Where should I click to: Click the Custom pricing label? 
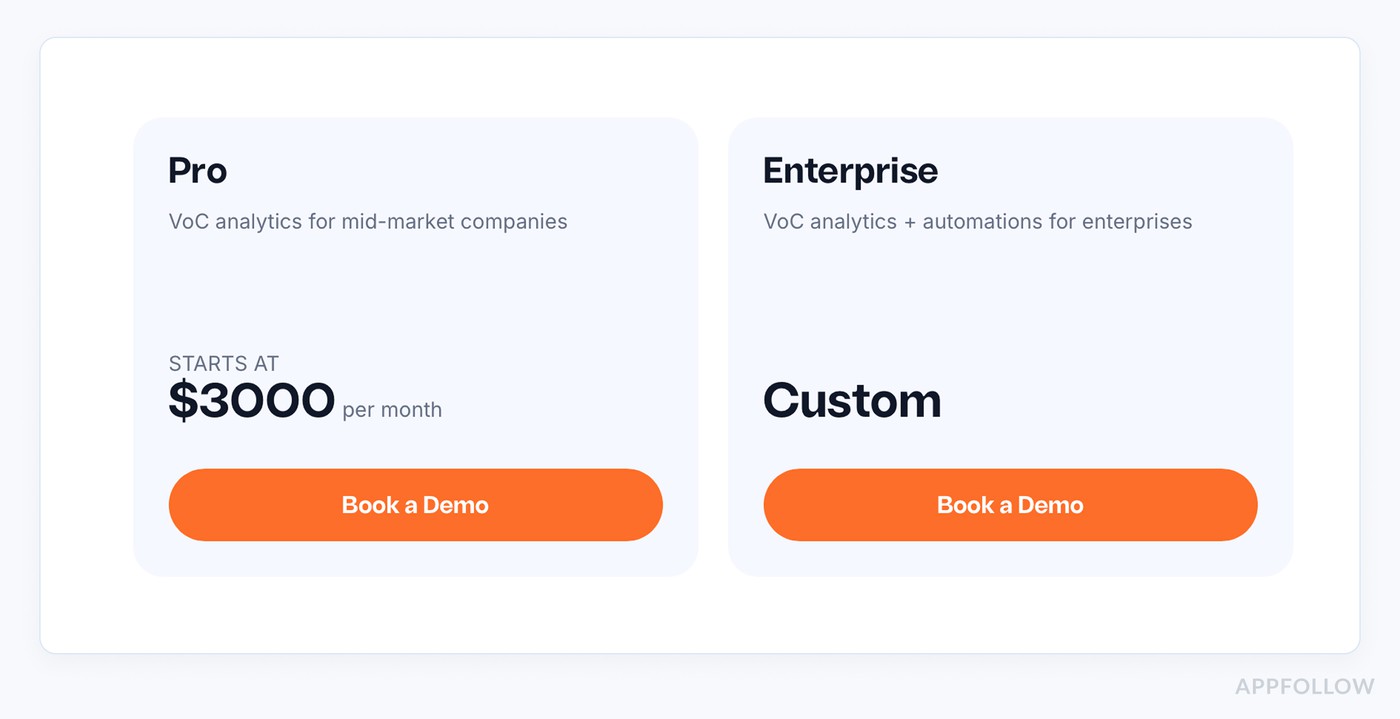click(852, 400)
